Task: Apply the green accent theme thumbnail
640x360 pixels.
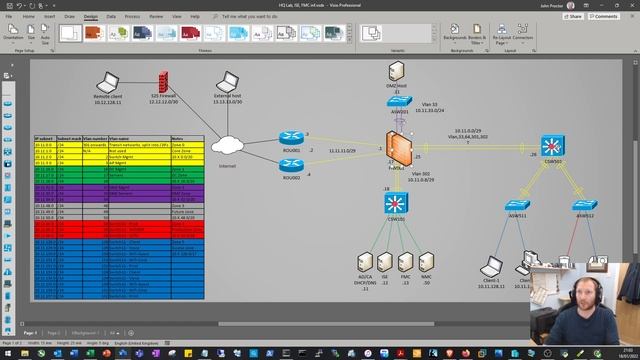Action: coord(118,33)
